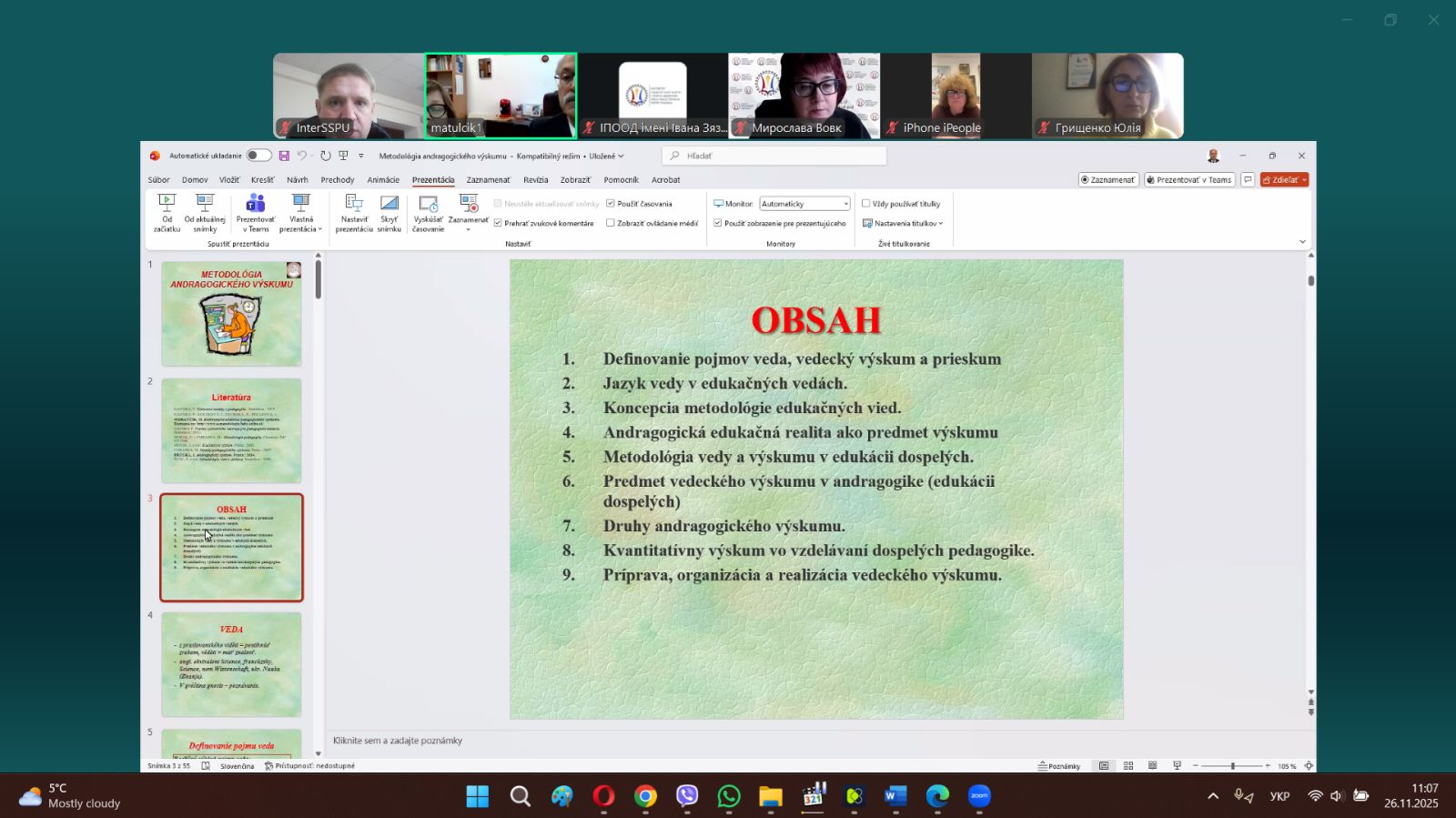
Task: Check Vždy používať titulky box
Action: click(866, 204)
